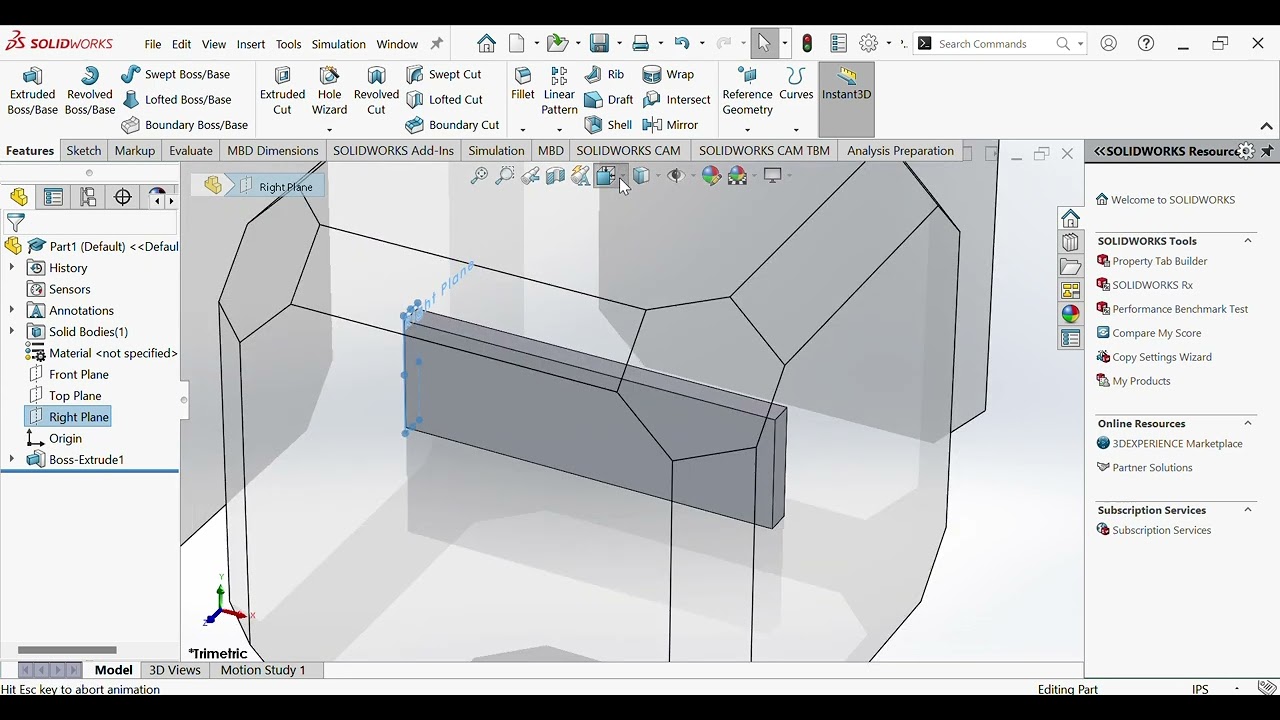
Task: Click the Section View icon
Action: 555,176
